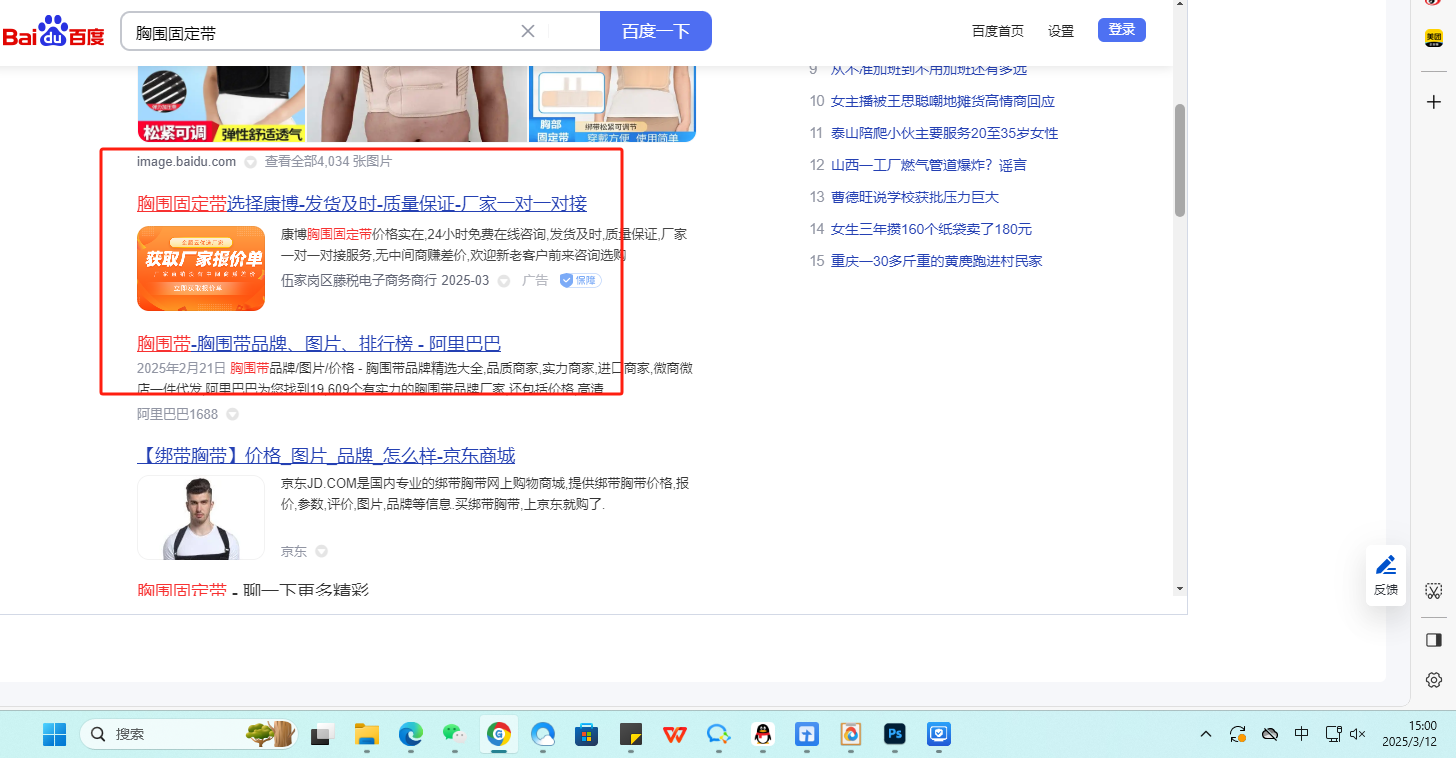The height and width of the screenshot is (758, 1456).
Task: Mute or unmute the volume tray icon
Action: 1357,734
